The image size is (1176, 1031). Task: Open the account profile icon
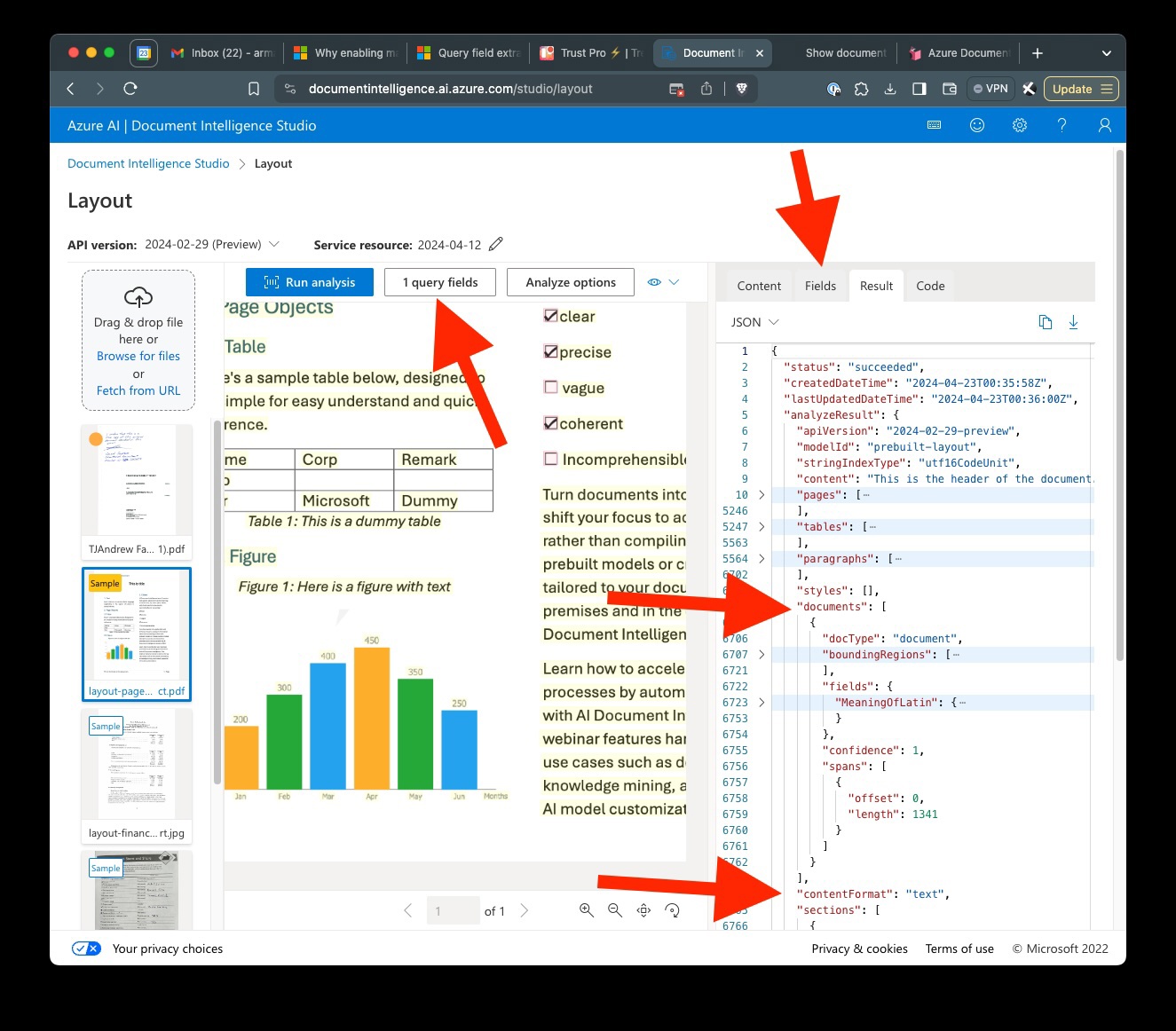[1105, 125]
